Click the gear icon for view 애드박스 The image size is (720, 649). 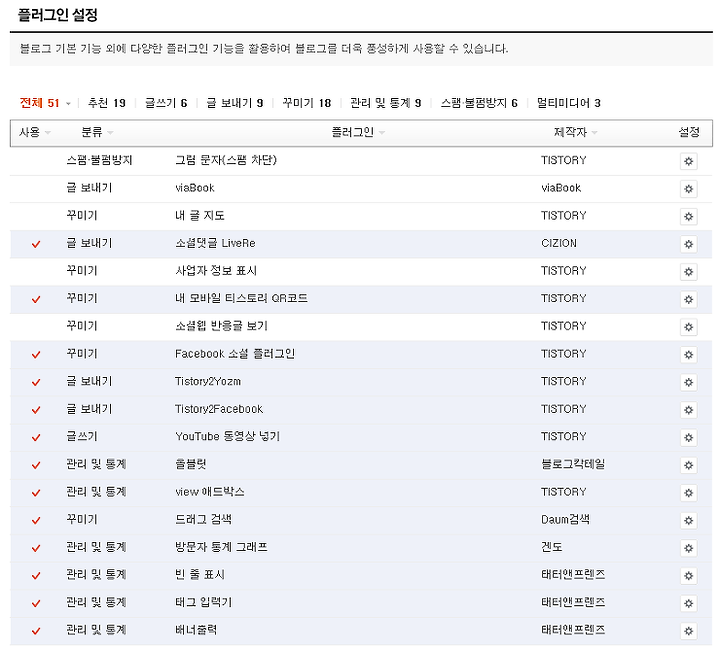pos(688,493)
